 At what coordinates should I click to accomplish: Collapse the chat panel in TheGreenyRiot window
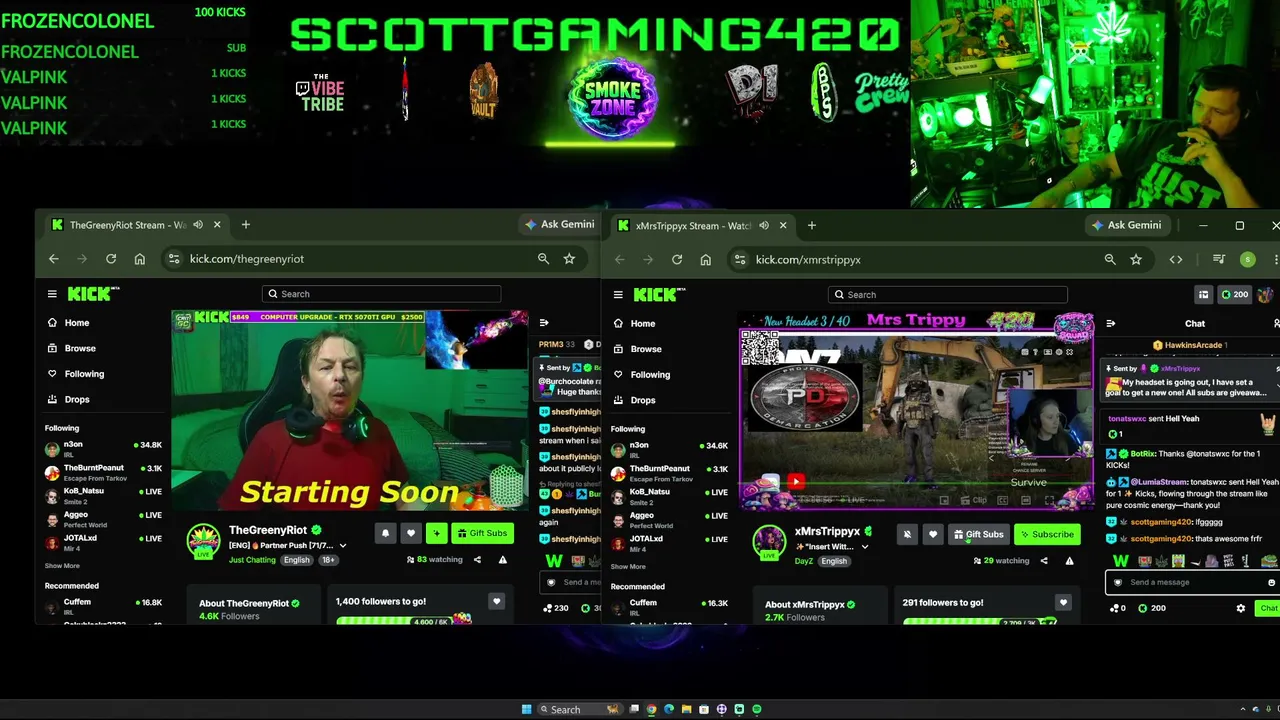coord(544,322)
